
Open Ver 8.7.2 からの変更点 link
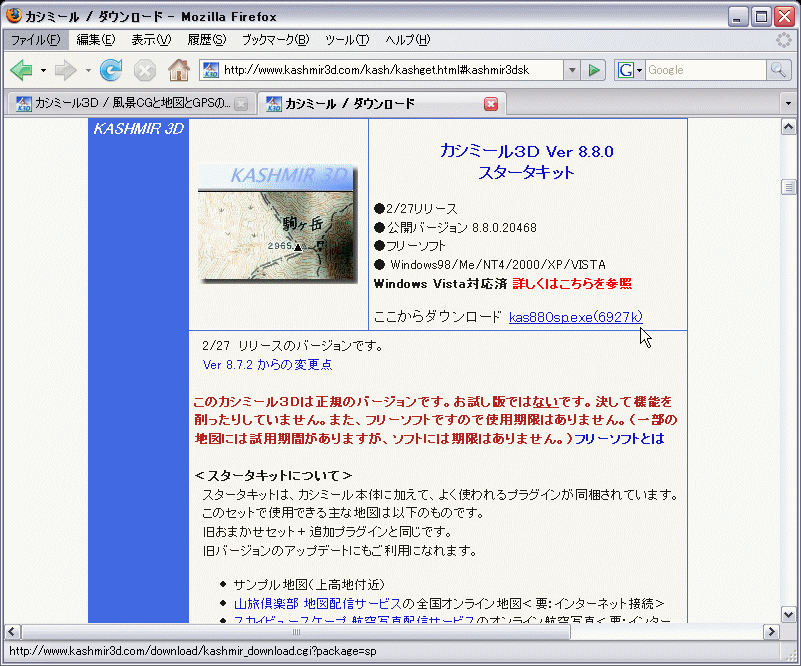coord(268,365)
